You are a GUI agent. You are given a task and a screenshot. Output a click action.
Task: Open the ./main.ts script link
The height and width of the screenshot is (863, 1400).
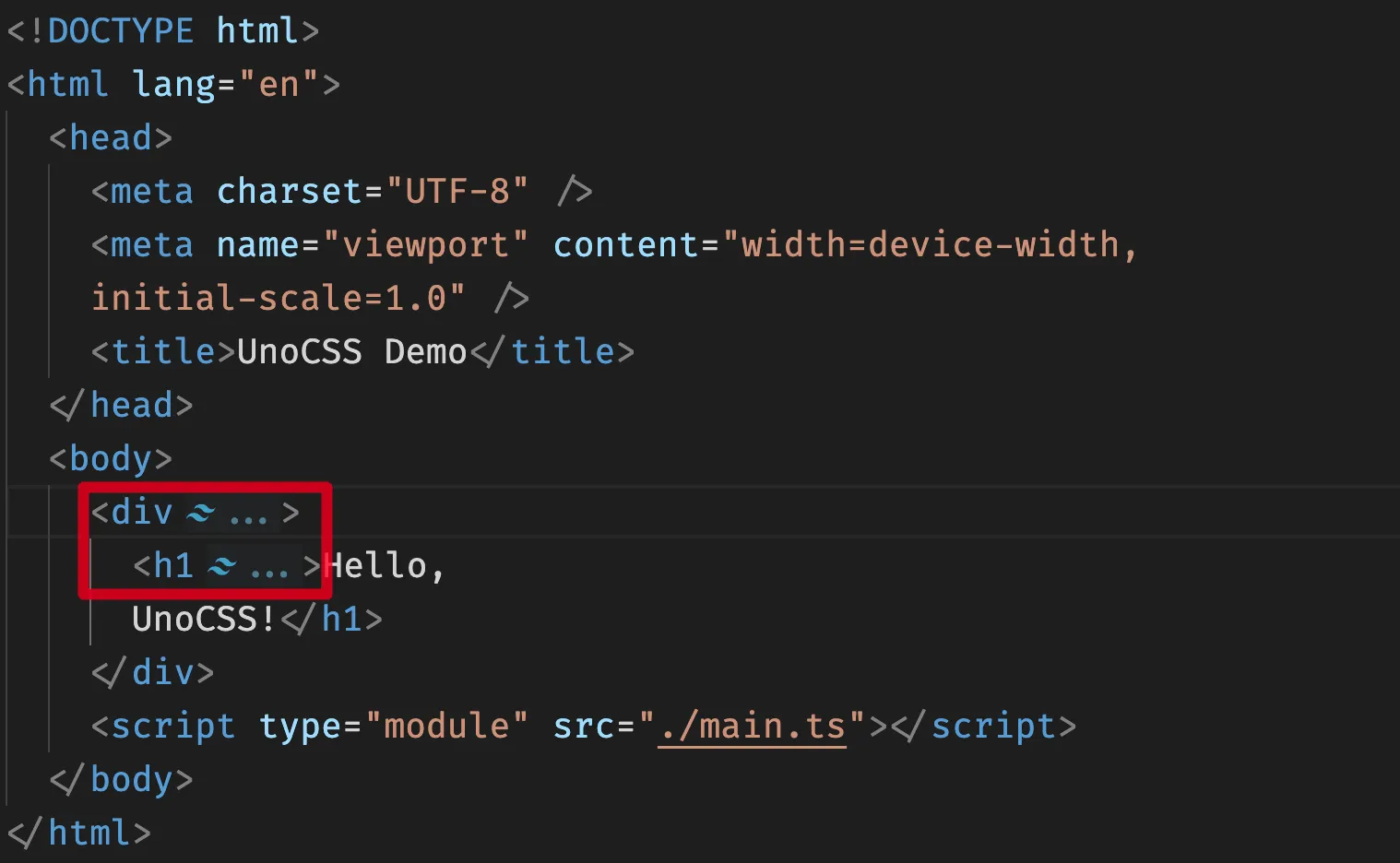(x=752, y=727)
